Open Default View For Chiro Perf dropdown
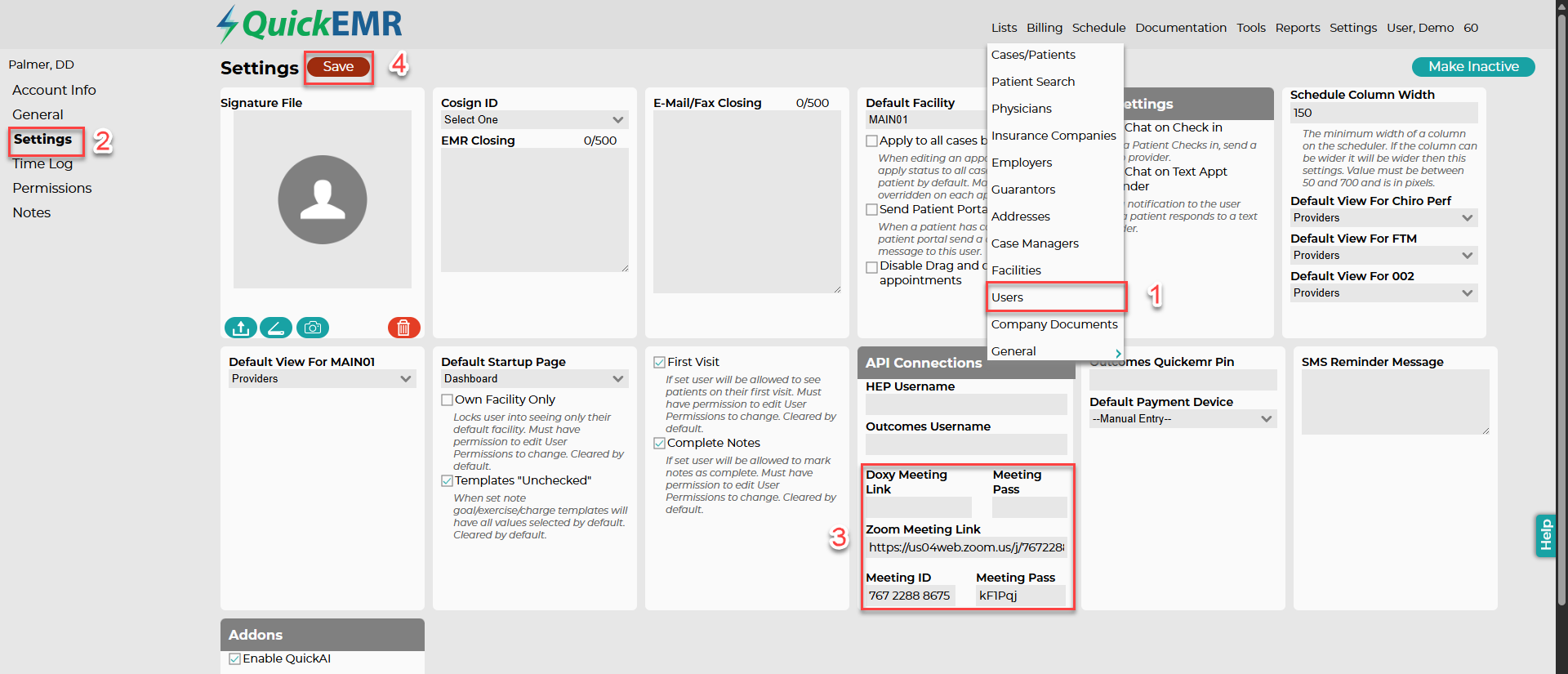The image size is (1568, 674). (1384, 218)
